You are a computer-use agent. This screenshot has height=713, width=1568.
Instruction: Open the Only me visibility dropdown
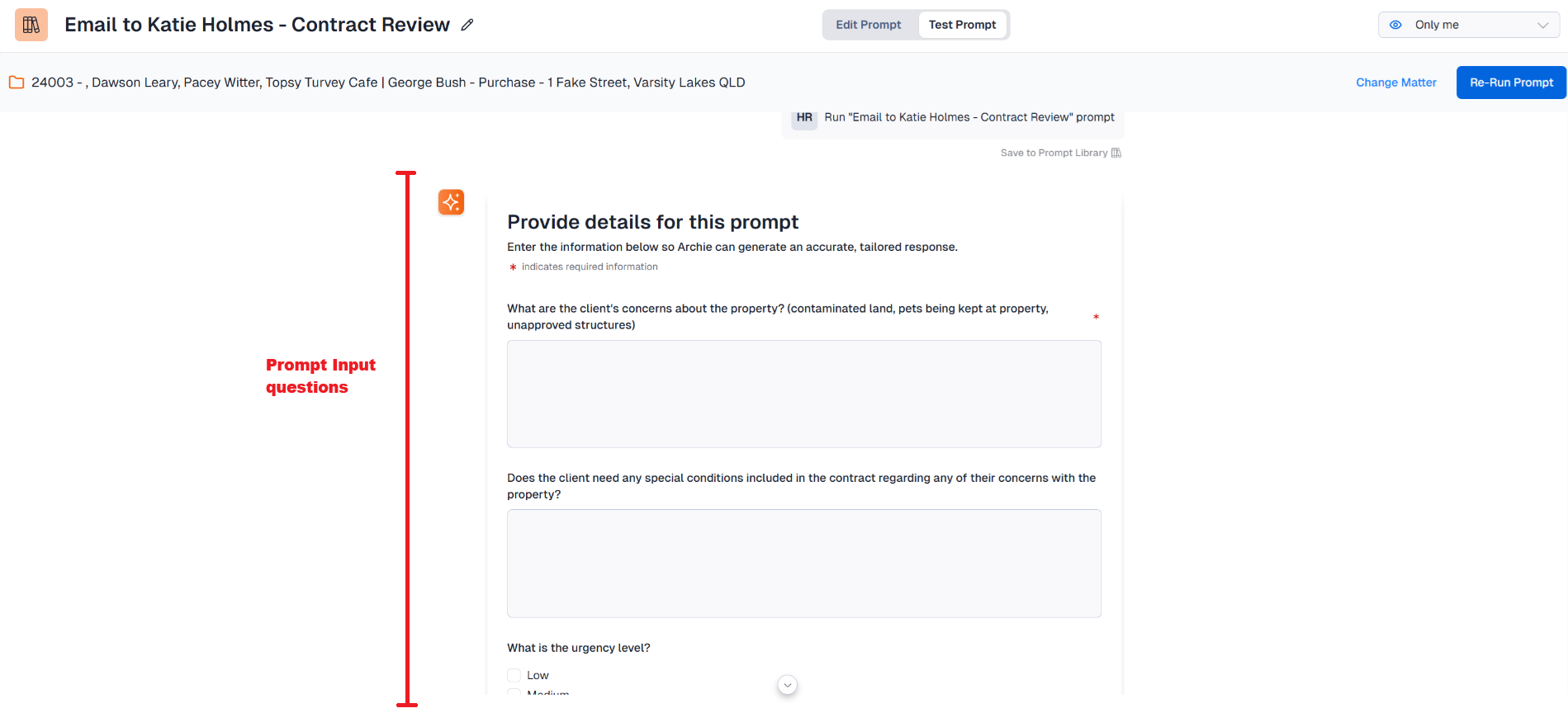1468,25
